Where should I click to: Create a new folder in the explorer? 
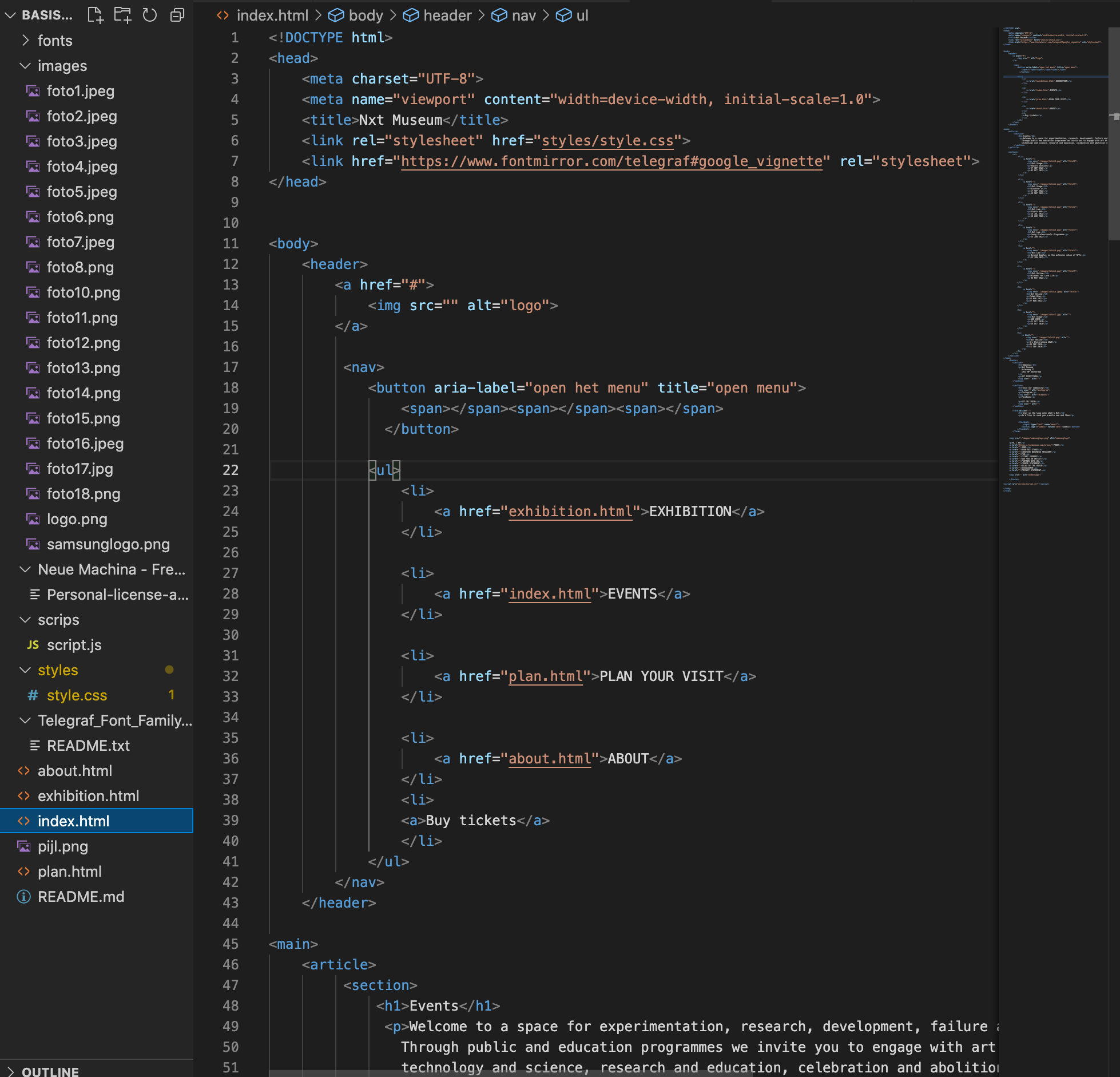click(122, 16)
